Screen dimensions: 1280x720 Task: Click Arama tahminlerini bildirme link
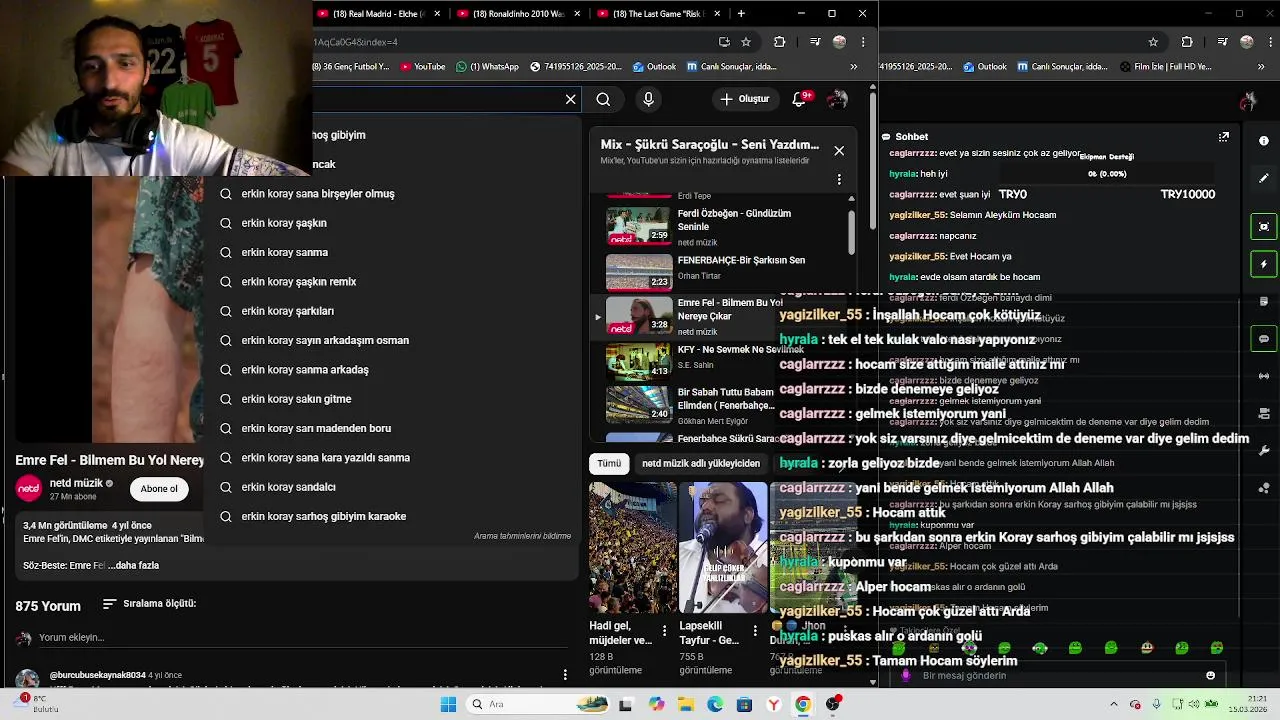[522, 536]
